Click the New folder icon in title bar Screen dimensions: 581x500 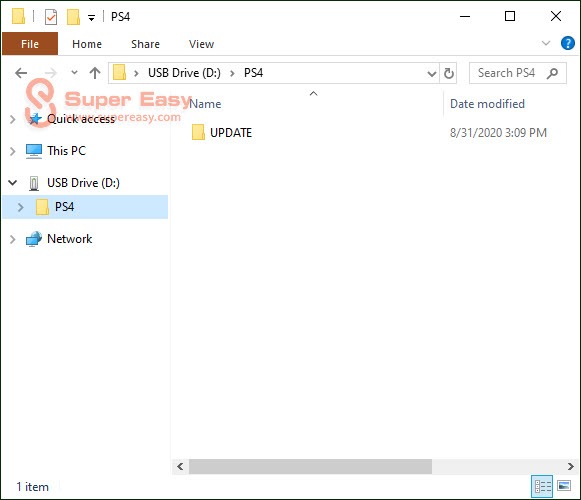pos(73,17)
